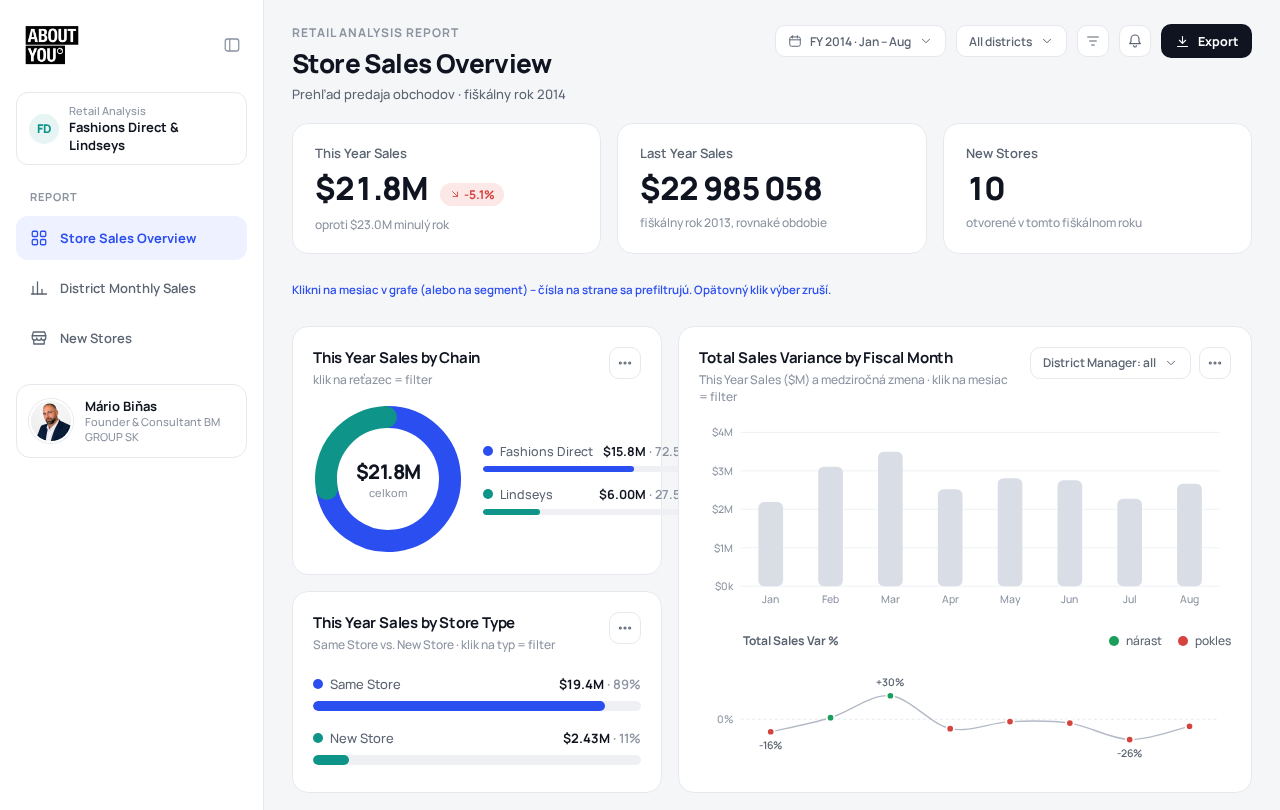Open New Stores report

131,338
